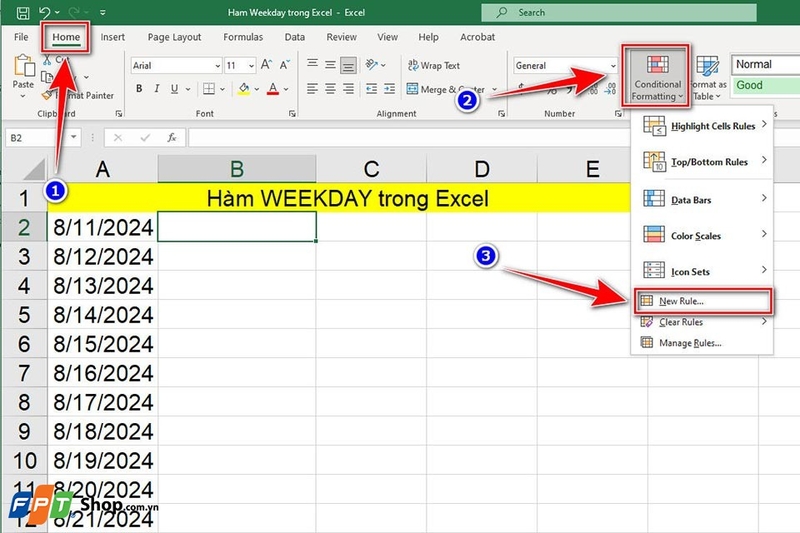Screen dimensions: 800x533
Task: Center text horizontally icon
Action: coord(331,89)
